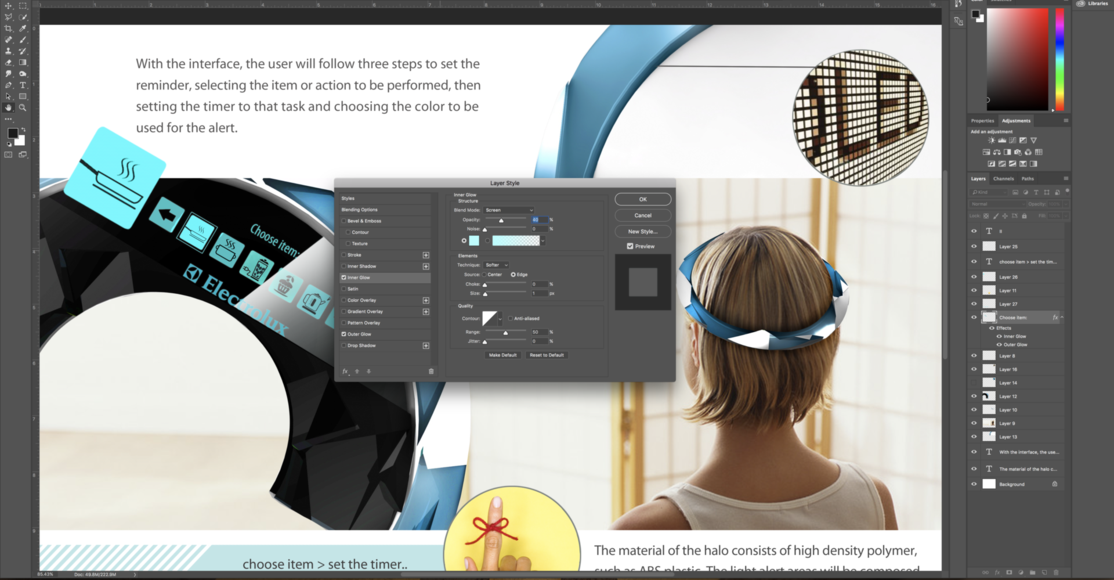Click OK in Layer Style dialog
1114x580 pixels.
click(x=643, y=200)
